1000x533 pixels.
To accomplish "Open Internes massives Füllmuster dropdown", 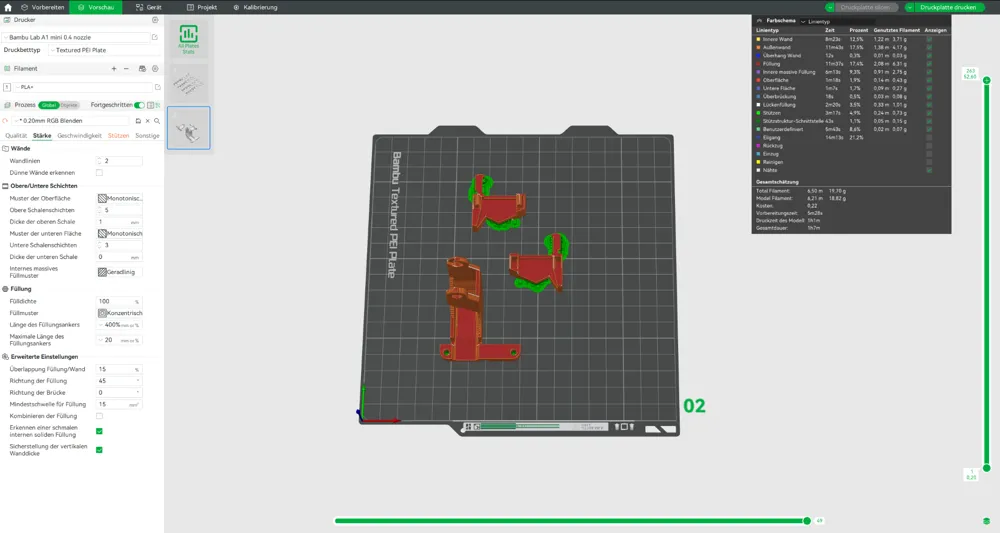I will click(119, 272).
